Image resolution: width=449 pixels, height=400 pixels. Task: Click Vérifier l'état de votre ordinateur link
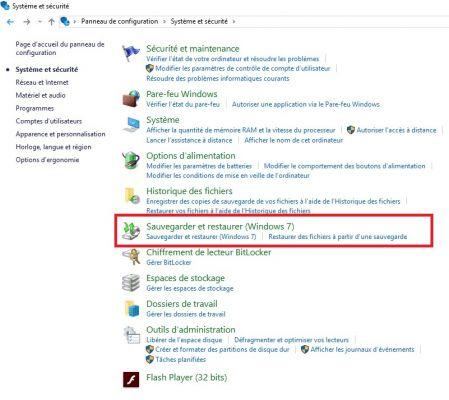[233, 59]
